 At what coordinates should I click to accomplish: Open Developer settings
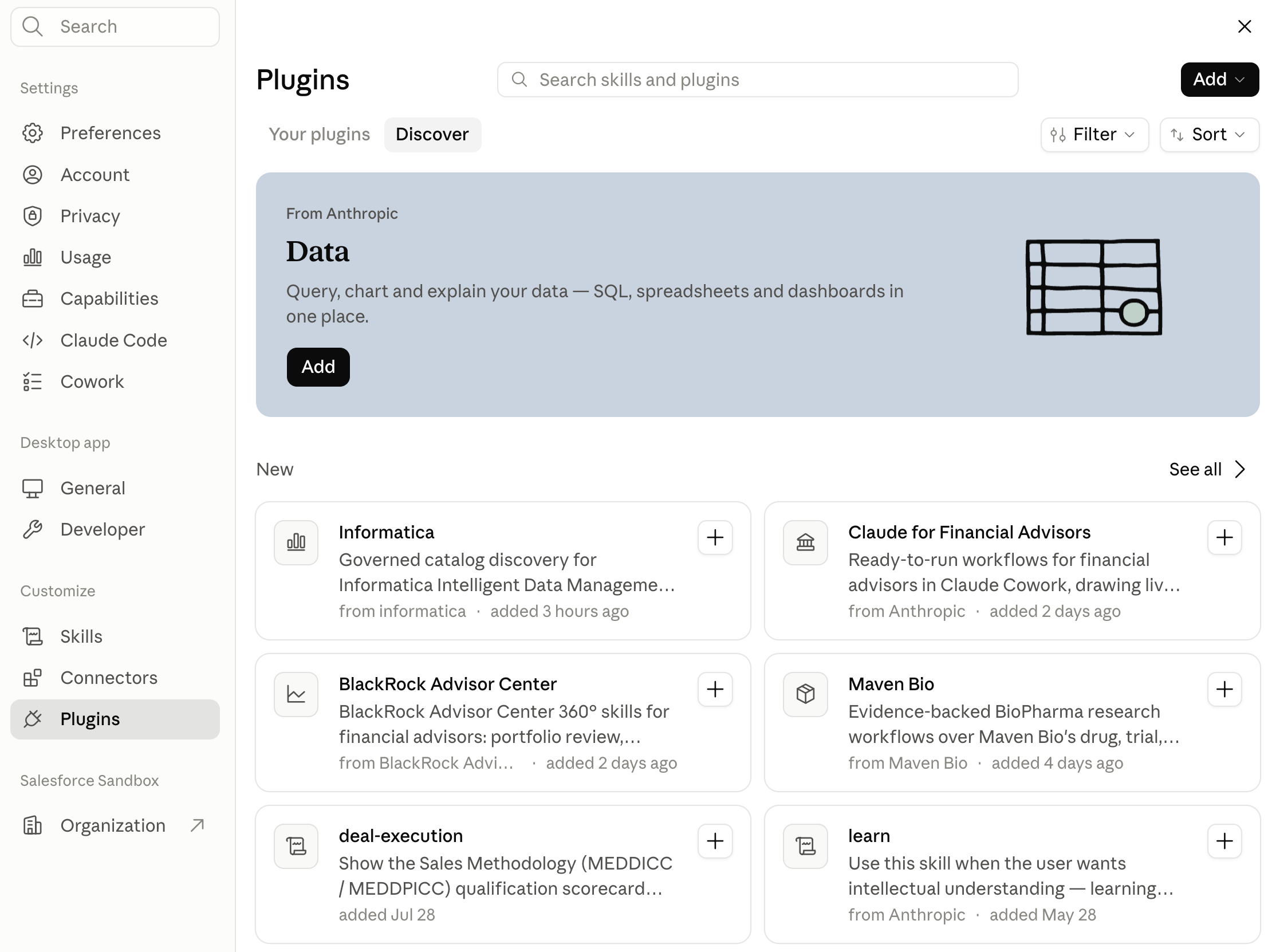point(115,529)
